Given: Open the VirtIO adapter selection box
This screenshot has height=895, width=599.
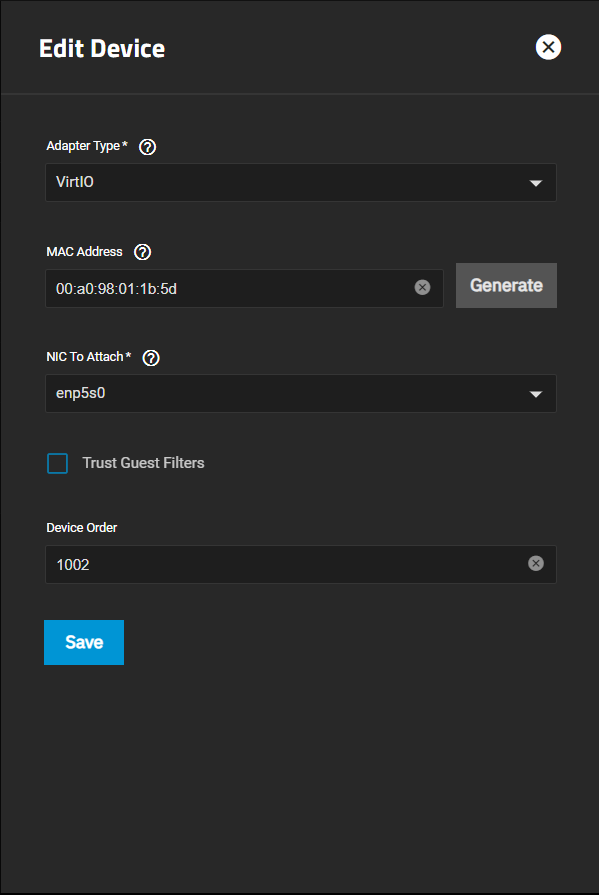Looking at the screenshot, I should click(301, 182).
